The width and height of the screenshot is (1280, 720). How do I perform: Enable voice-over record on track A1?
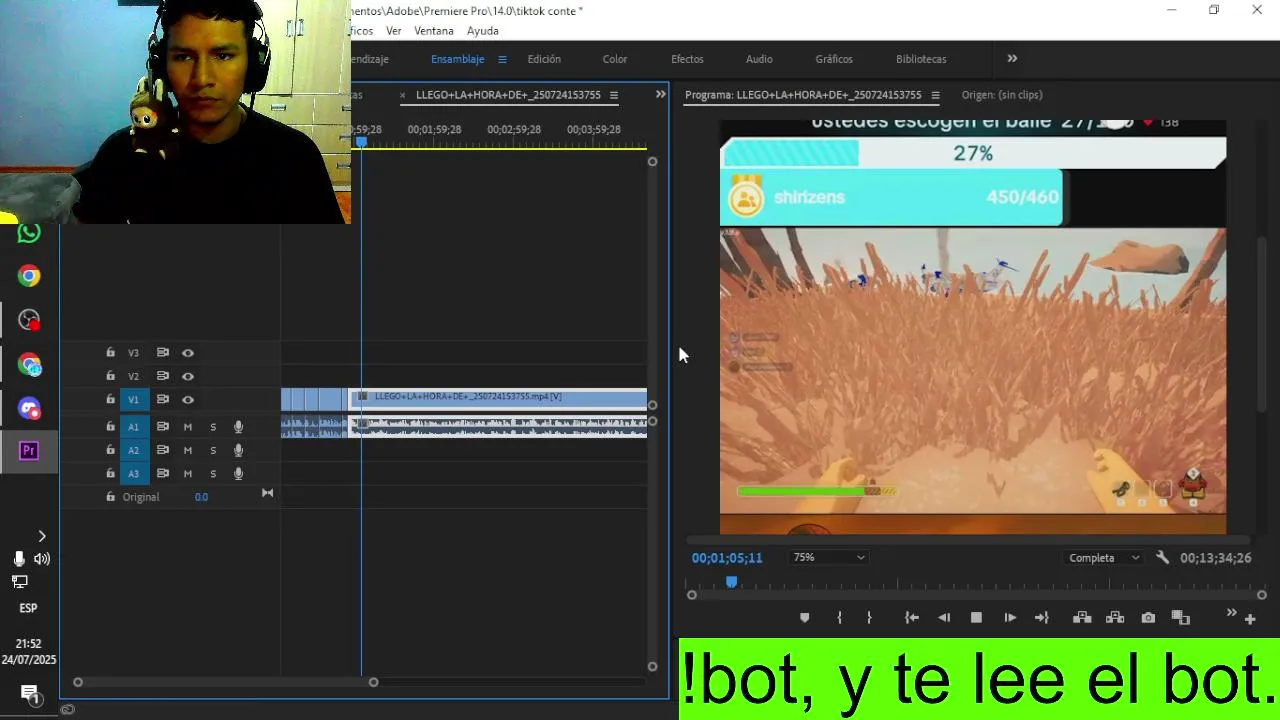click(238, 427)
